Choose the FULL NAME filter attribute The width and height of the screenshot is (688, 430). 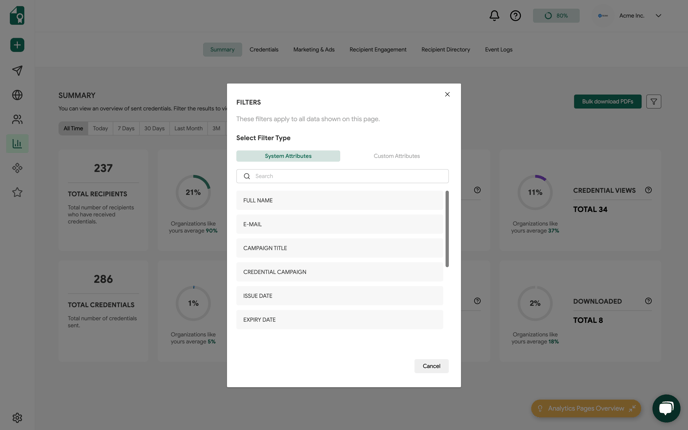point(340,200)
